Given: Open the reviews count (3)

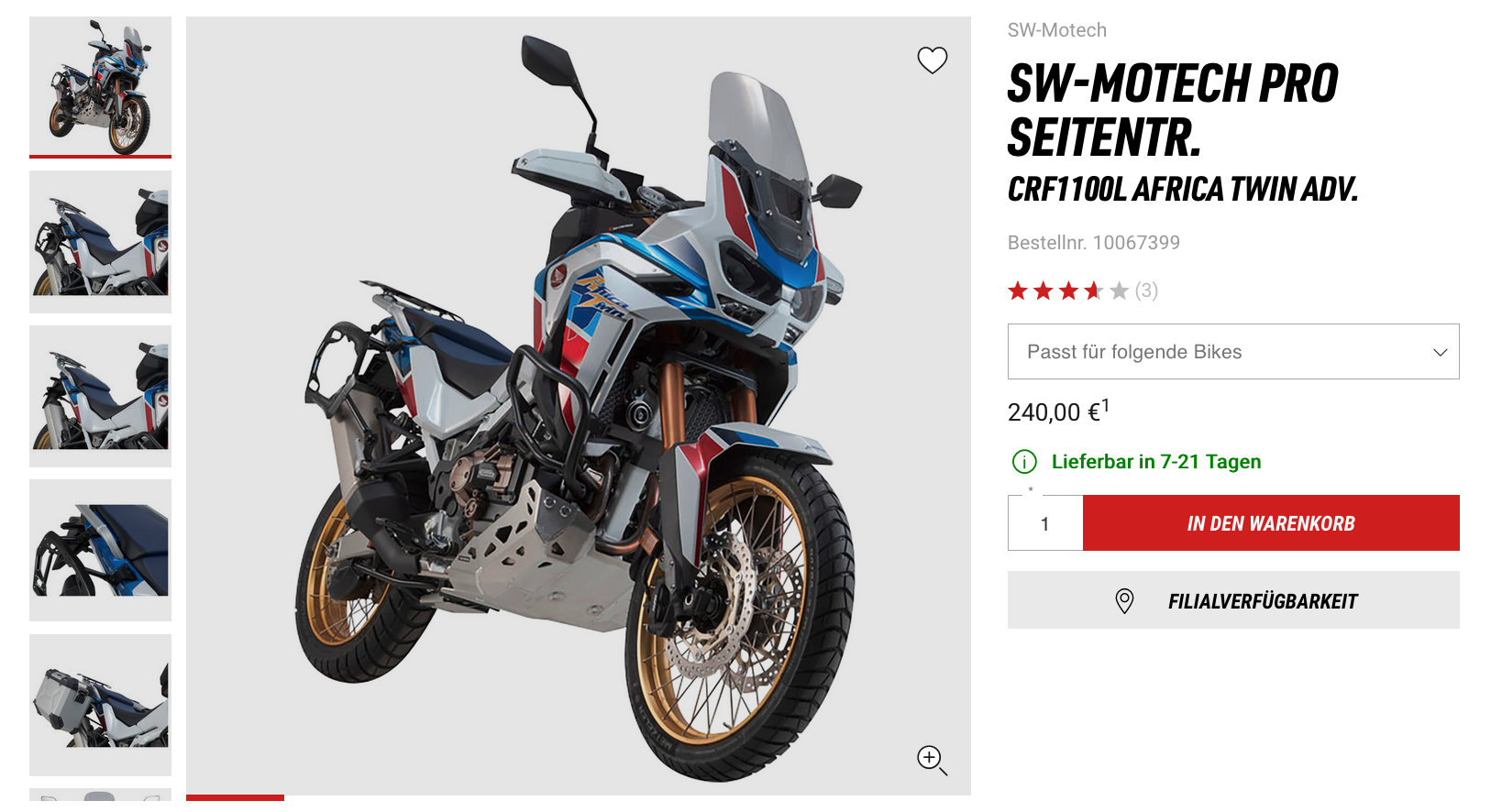Looking at the screenshot, I should [1146, 291].
